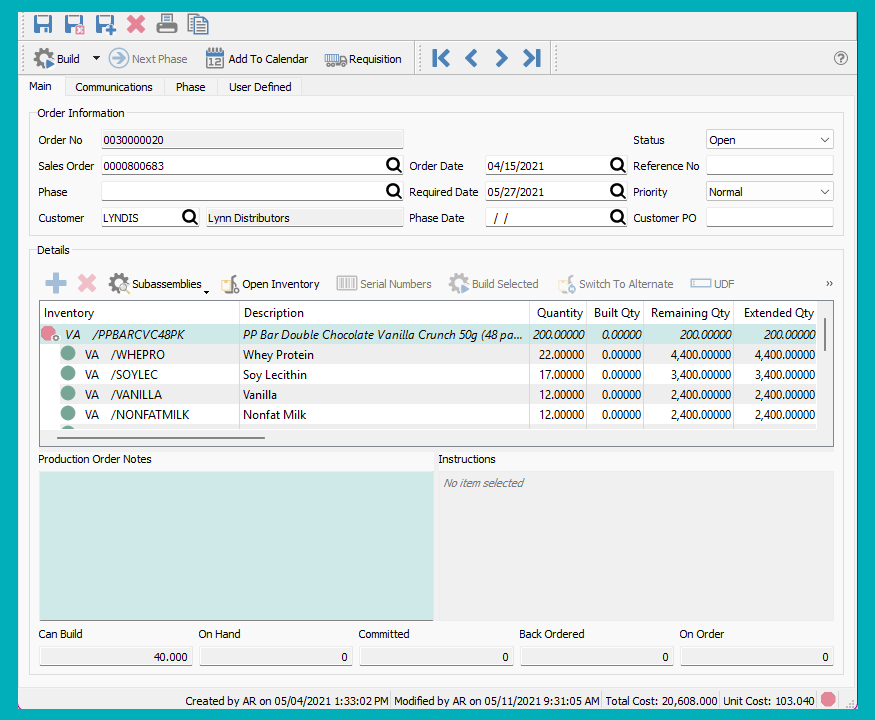The image size is (875, 720).
Task: Click the Next Phase button
Action: [148, 59]
